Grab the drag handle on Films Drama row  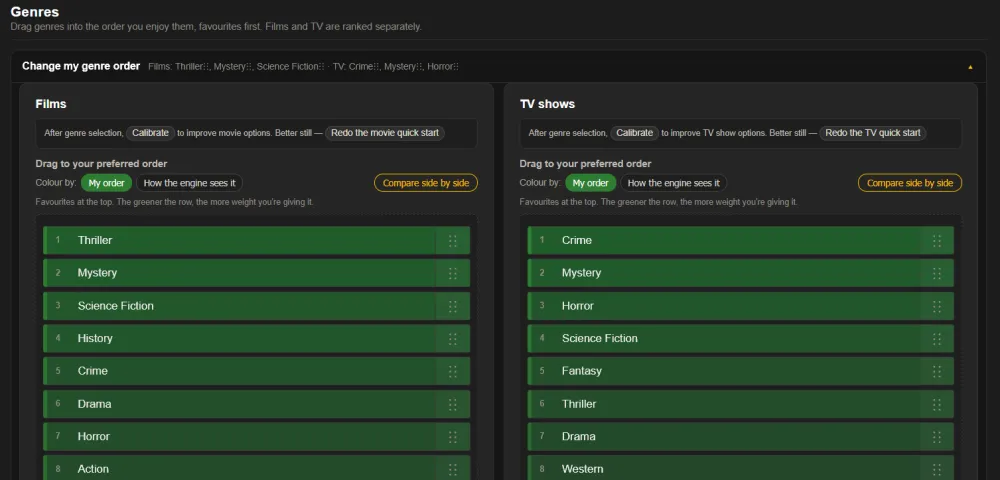coord(453,404)
